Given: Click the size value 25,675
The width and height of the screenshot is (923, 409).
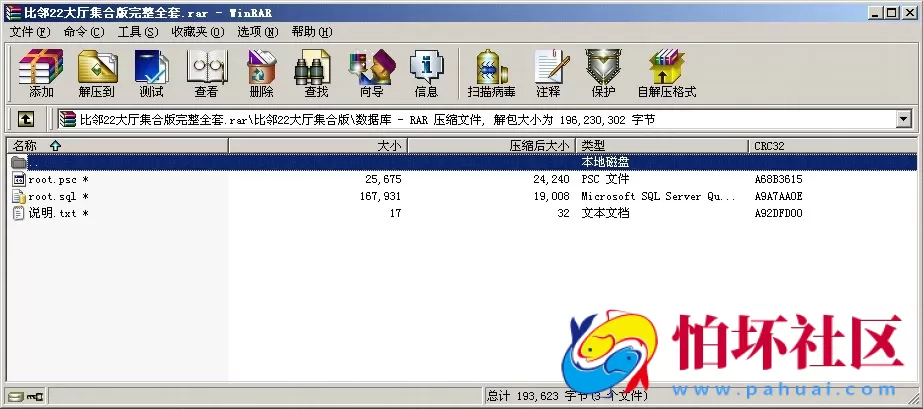Looking at the screenshot, I should (383, 179).
